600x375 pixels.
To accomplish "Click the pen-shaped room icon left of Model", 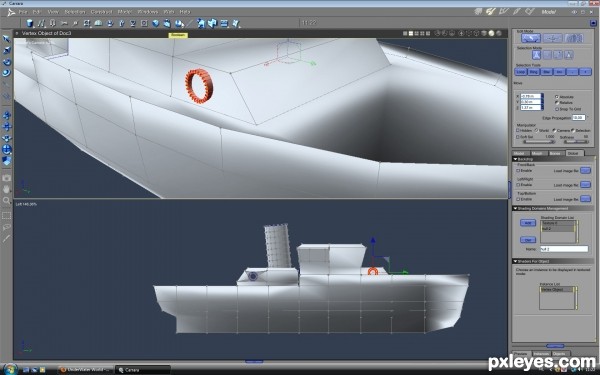I will (517, 12).
